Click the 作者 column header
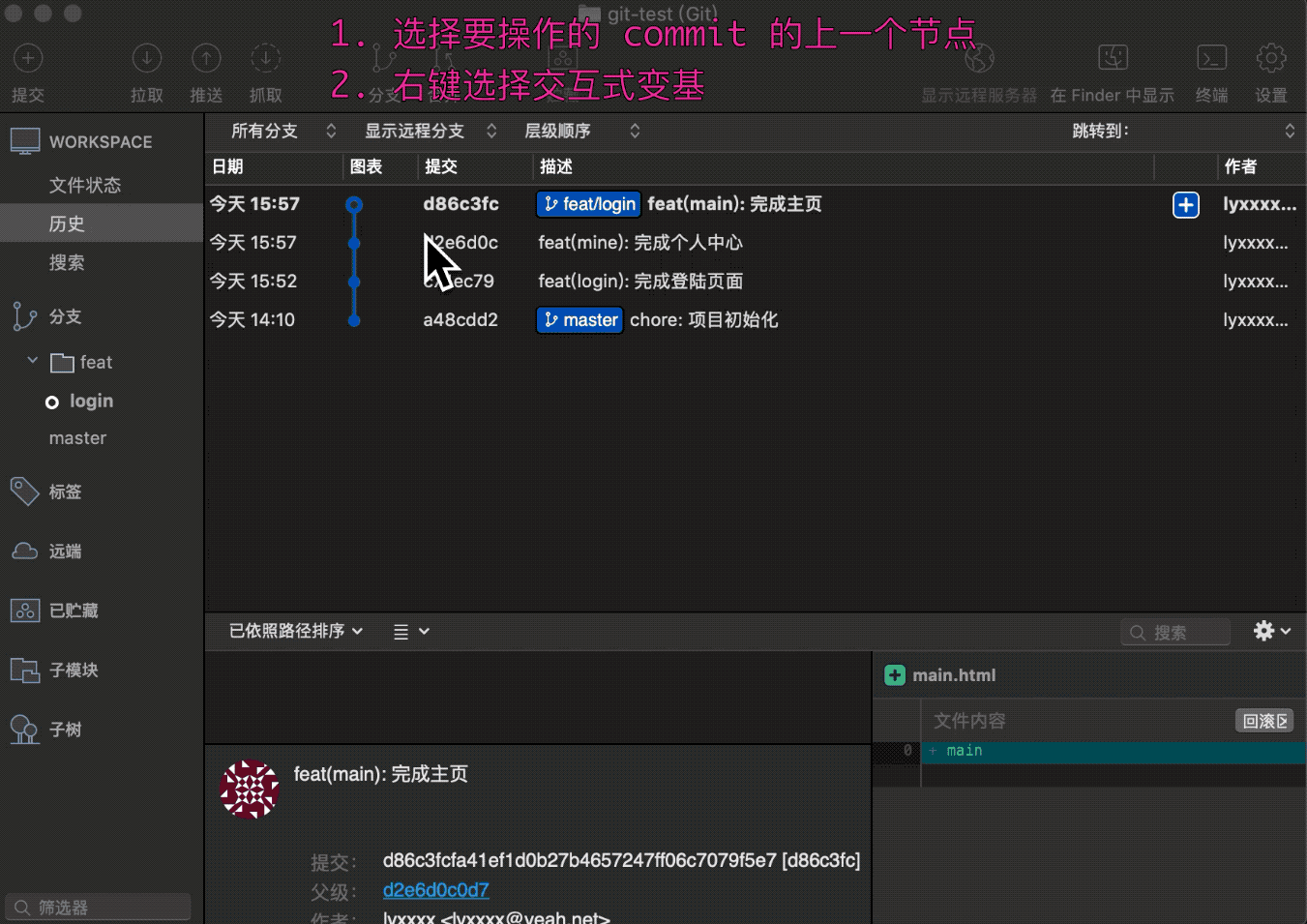This screenshot has height=924, width=1307. (1240, 166)
